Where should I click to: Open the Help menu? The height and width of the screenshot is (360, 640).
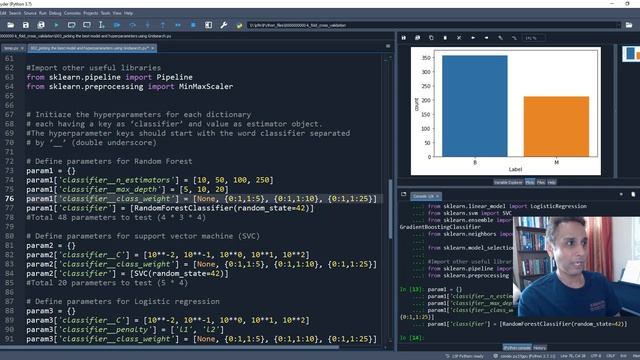(129, 13)
